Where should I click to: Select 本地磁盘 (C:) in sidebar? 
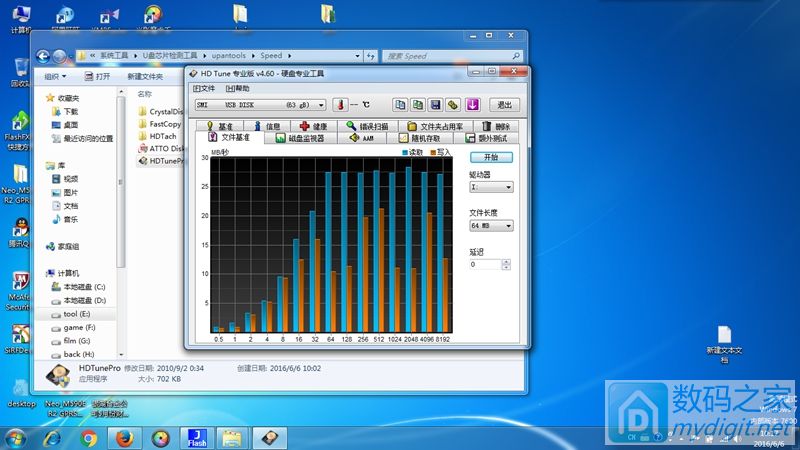(79, 287)
